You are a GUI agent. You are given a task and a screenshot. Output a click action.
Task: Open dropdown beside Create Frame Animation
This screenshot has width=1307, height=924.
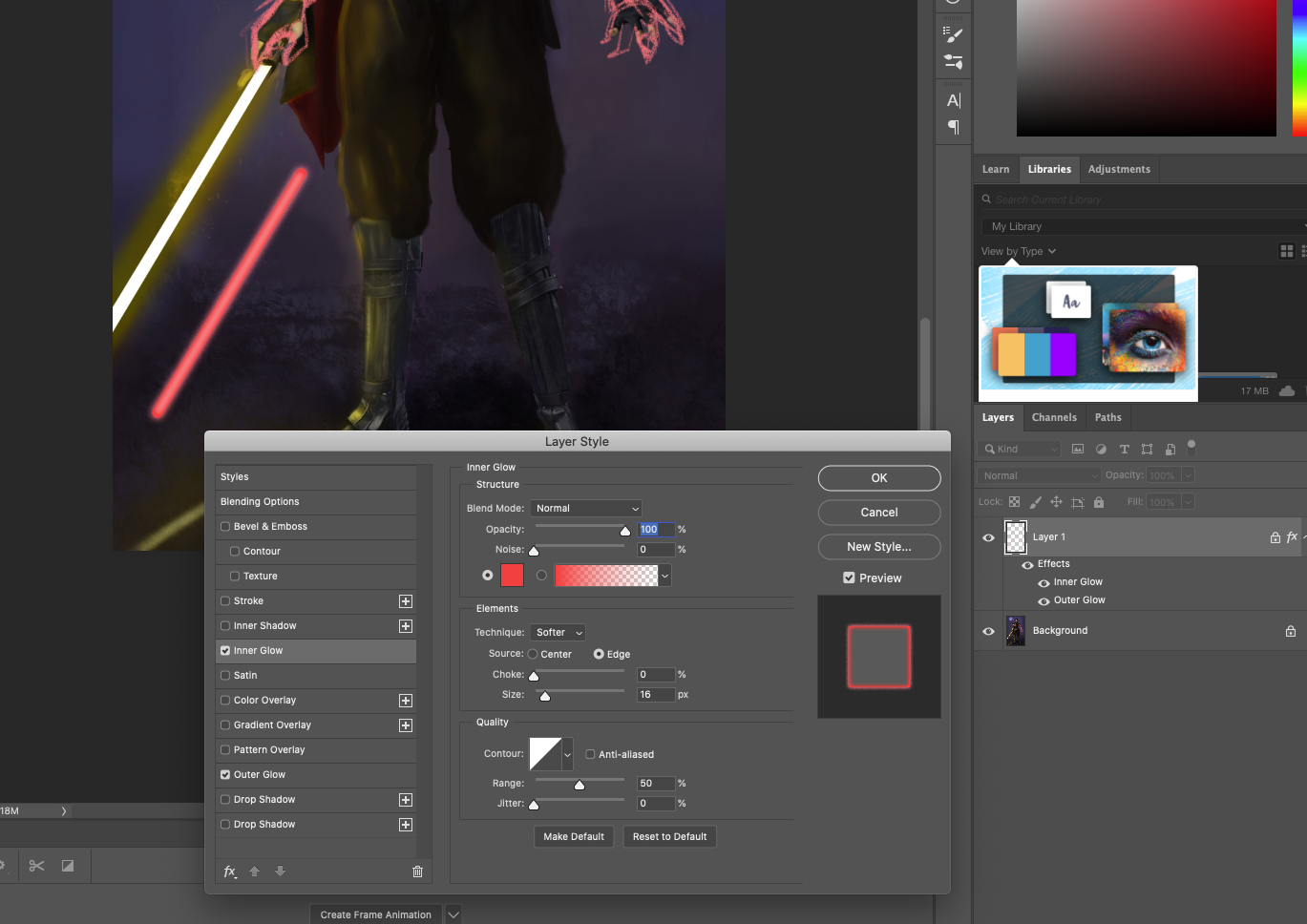coord(453,914)
